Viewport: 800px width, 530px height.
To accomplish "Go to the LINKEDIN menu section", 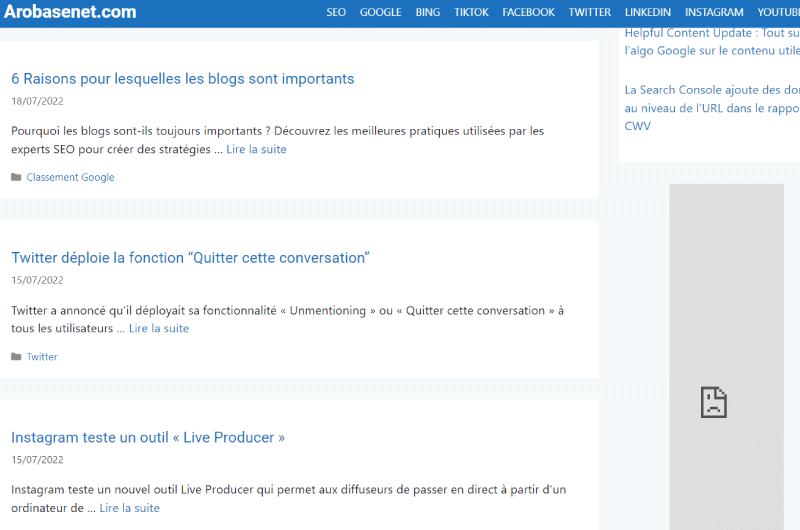I will pos(648,12).
